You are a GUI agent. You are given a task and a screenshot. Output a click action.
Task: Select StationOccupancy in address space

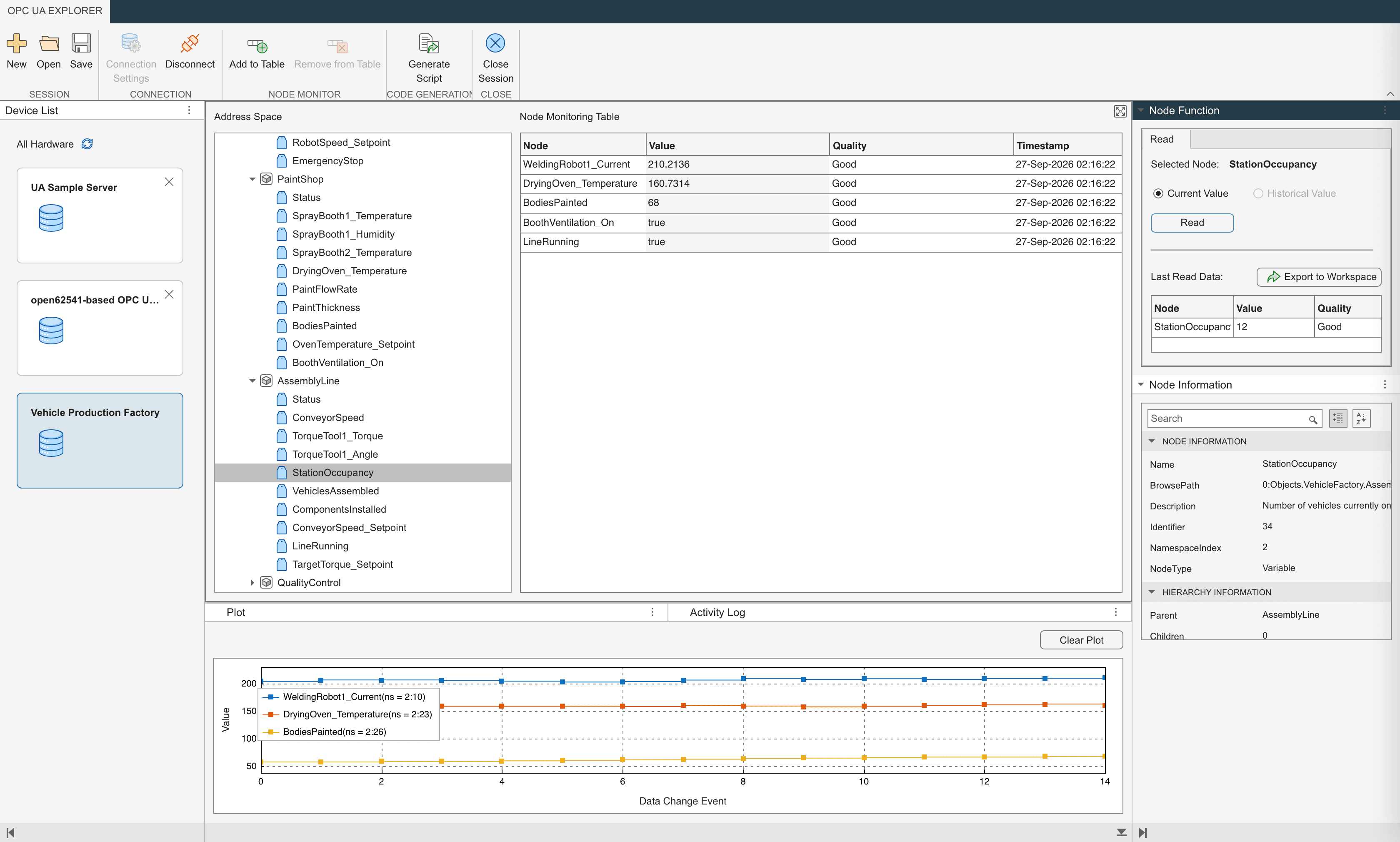[x=363, y=473]
